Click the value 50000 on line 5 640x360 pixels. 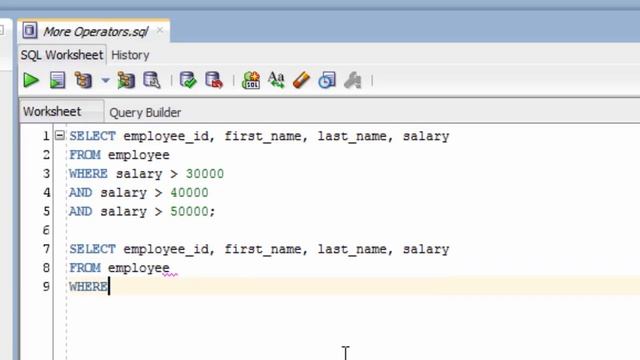189,211
